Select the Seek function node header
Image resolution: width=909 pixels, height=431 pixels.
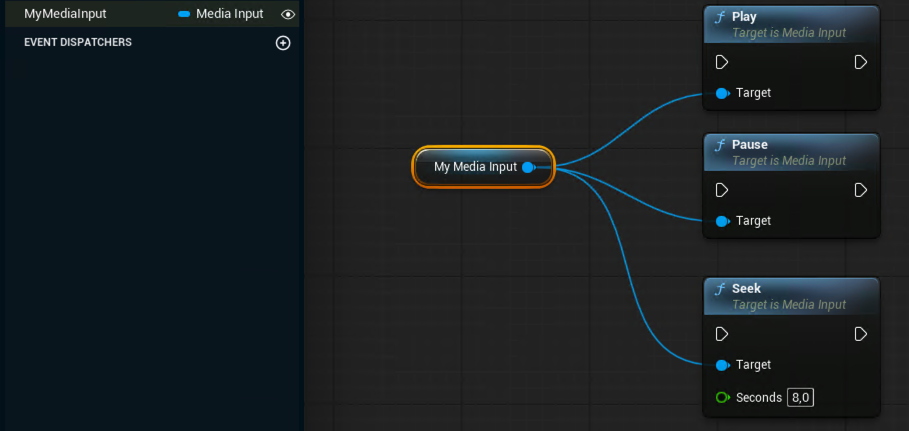[791, 296]
